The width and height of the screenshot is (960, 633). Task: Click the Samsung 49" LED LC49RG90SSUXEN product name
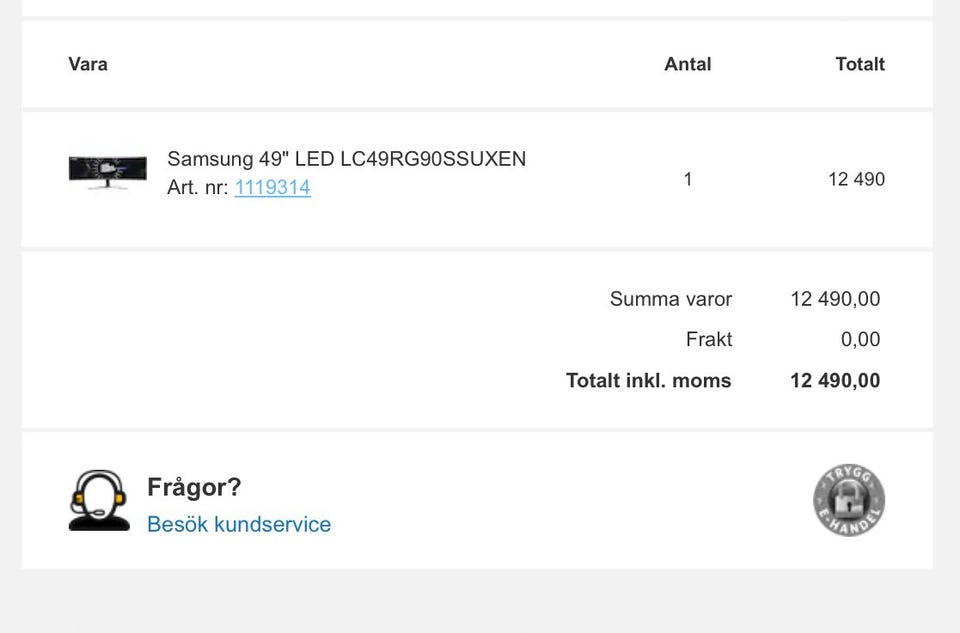346,159
